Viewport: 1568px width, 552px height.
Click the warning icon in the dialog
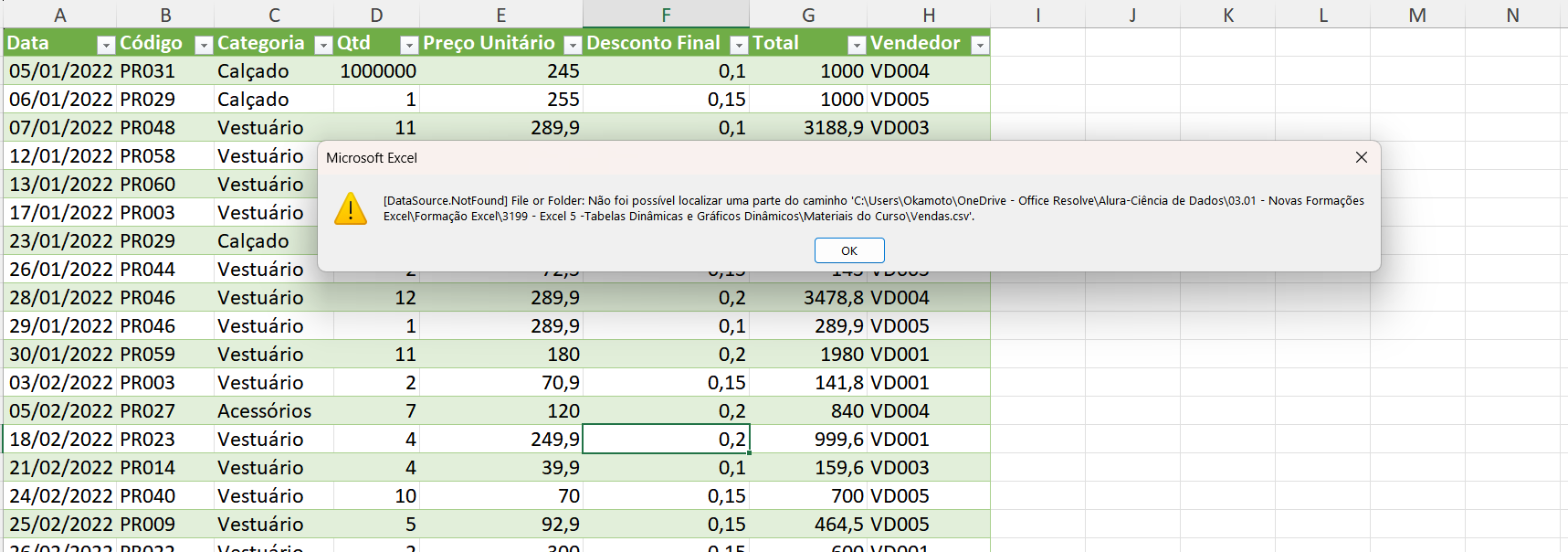coord(351,209)
